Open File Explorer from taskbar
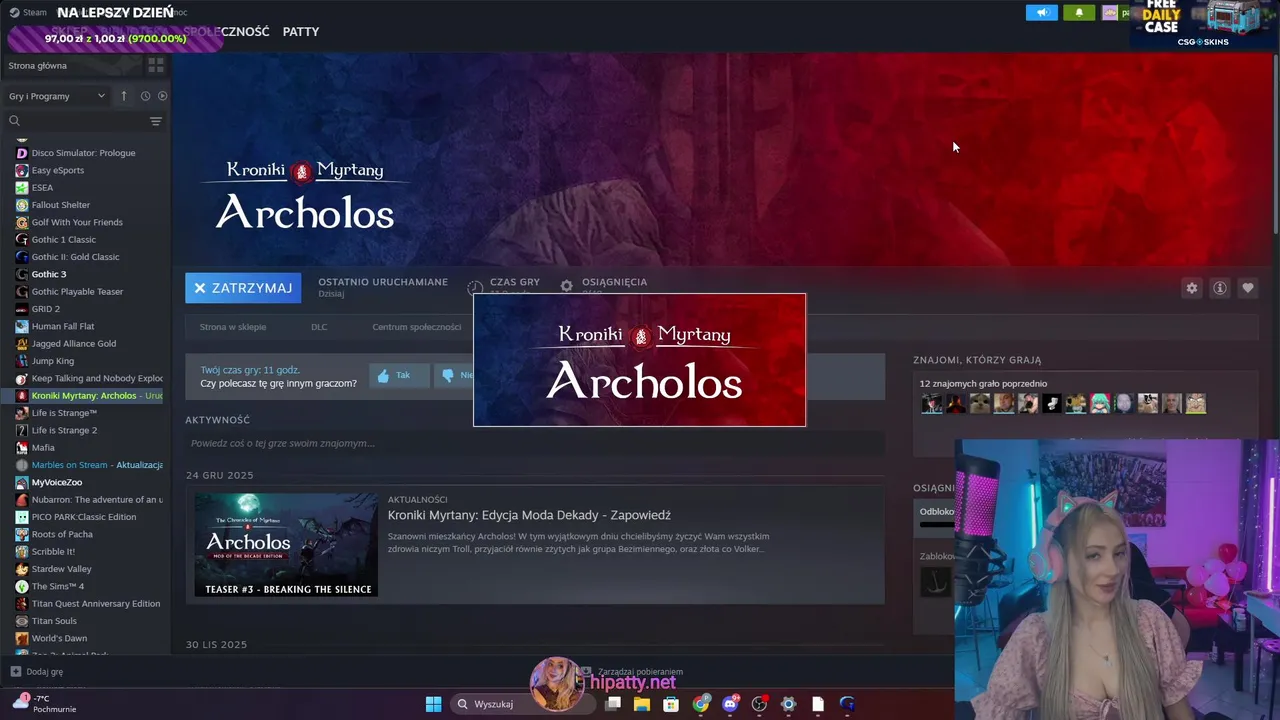This screenshot has width=1280, height=720. click(642, 704)
